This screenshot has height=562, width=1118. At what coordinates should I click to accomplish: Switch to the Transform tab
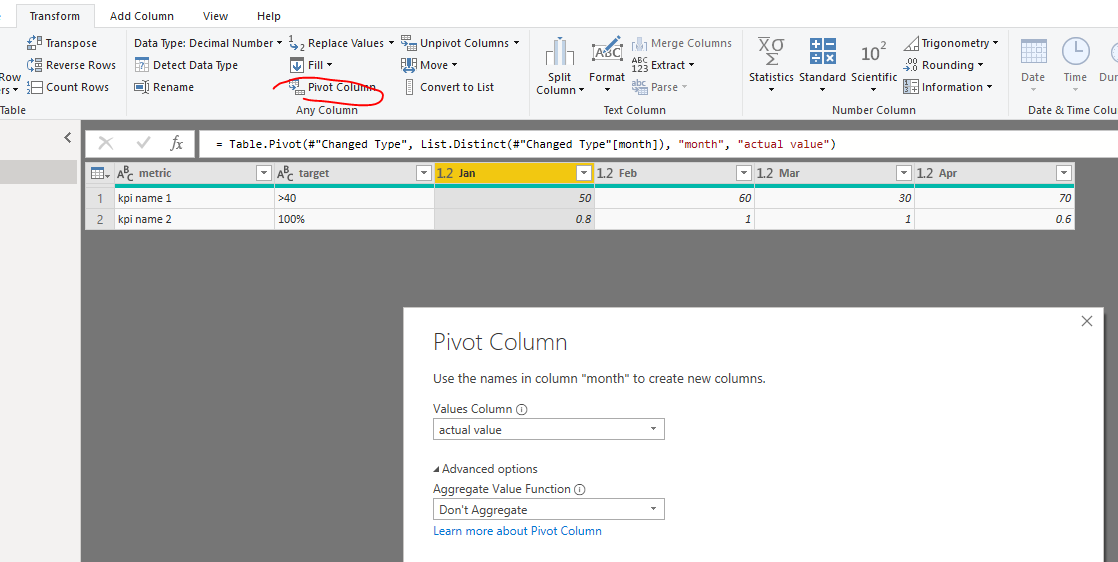(55, 16)
